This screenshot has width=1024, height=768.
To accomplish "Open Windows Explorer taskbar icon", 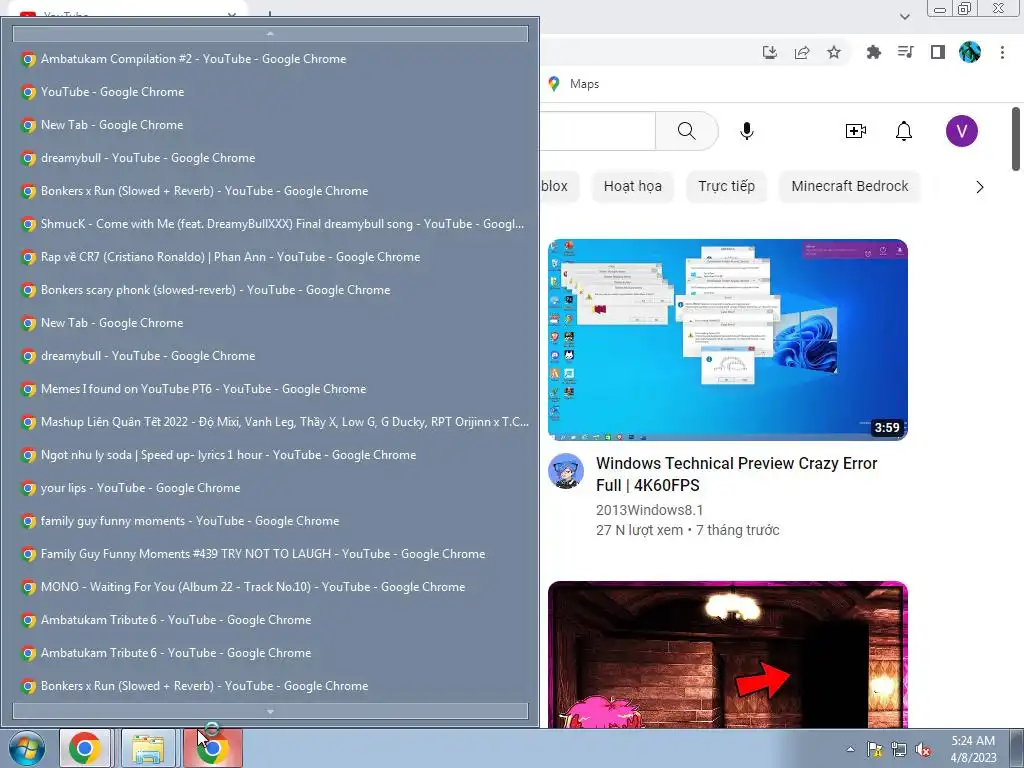I will click(148, 748).
